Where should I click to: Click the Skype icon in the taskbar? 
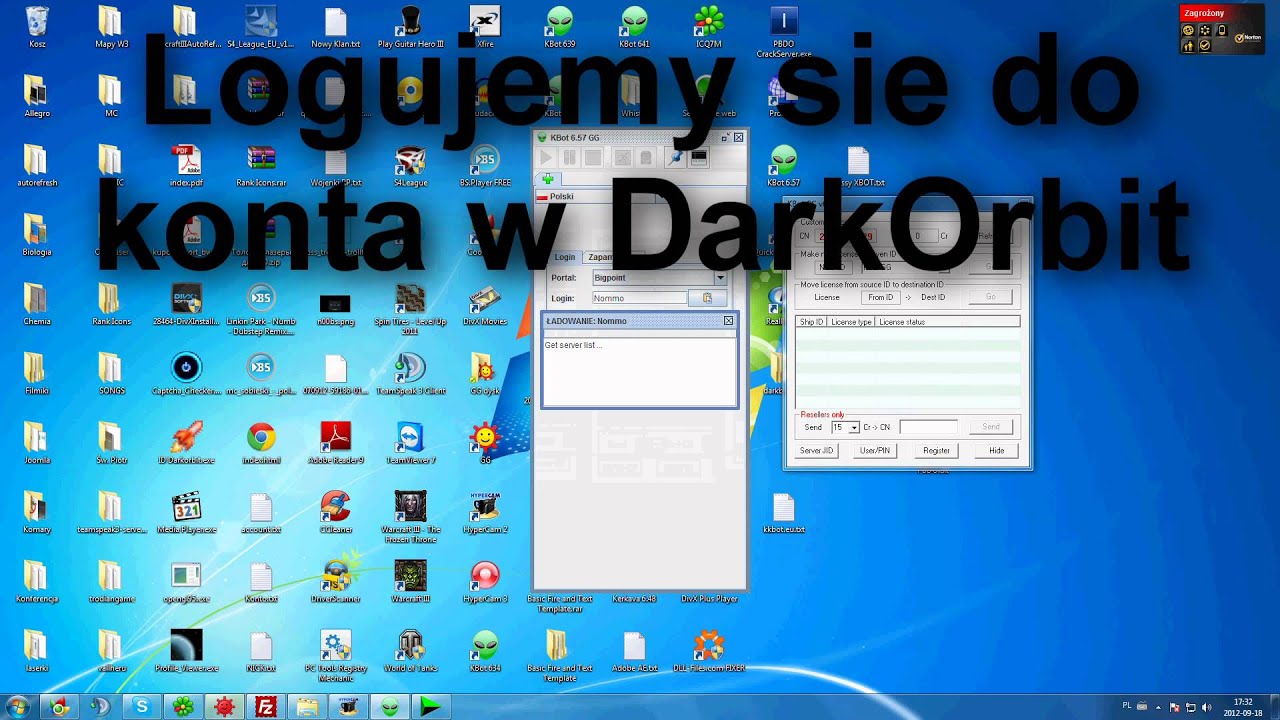[x=142, y=707]
